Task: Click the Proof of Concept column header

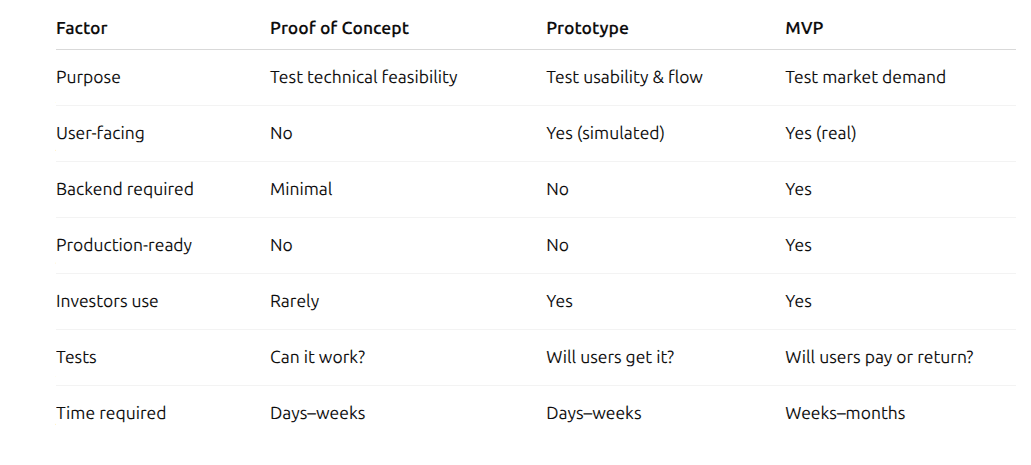Action: (x=339, y=28)
